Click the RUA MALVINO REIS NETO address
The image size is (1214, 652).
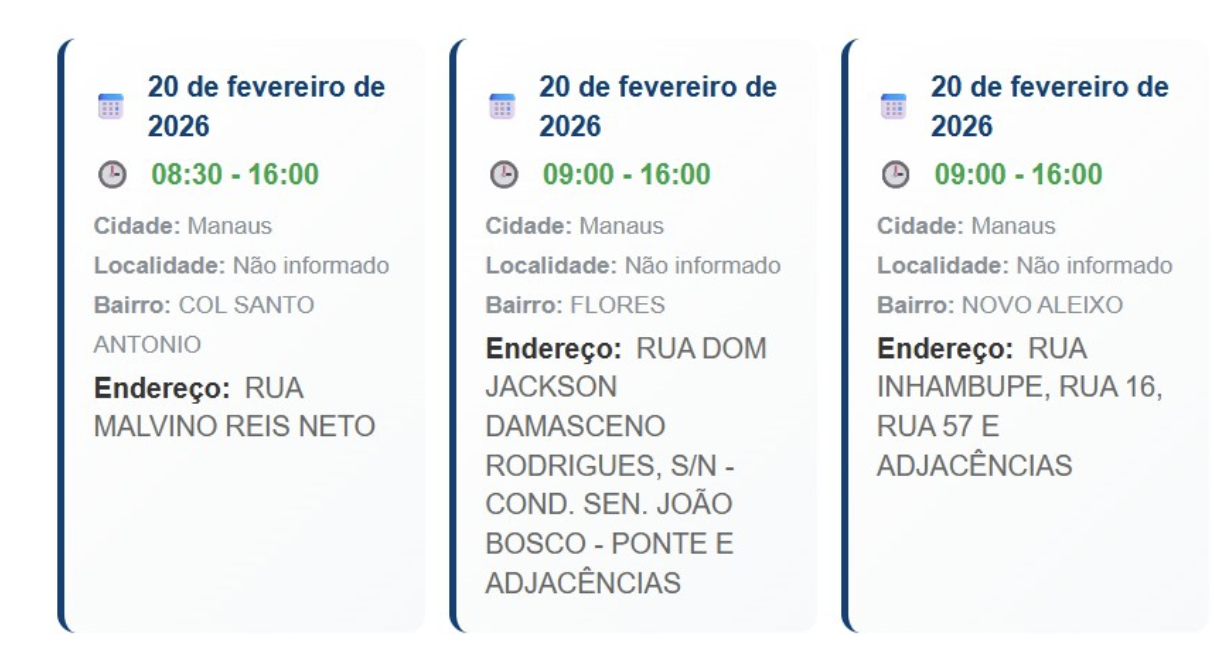(x=234, y=408)
